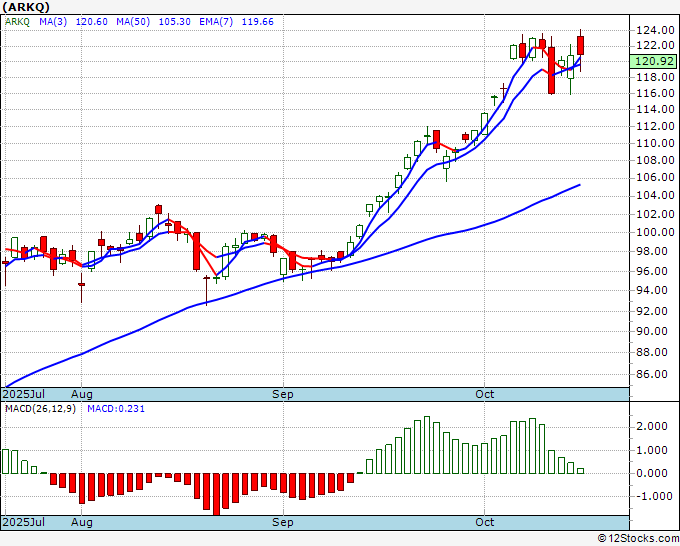Click Sep on the MACD axis
680x546 pixels.
pos(283,522)
